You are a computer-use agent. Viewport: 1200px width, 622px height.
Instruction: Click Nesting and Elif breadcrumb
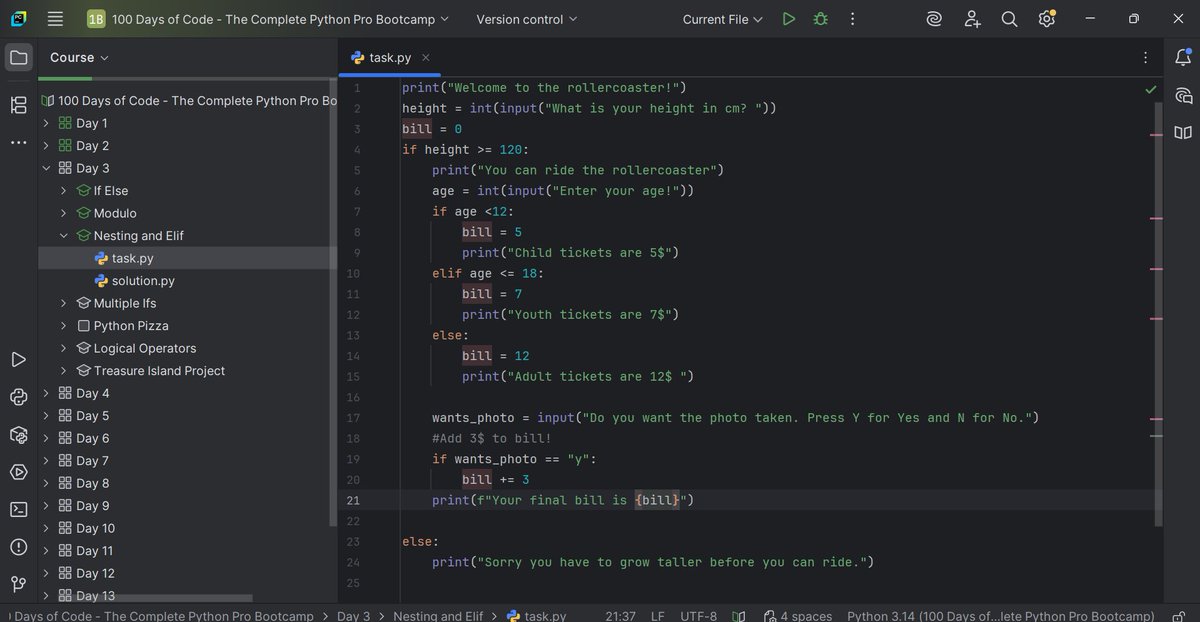(x=438, y=616)
